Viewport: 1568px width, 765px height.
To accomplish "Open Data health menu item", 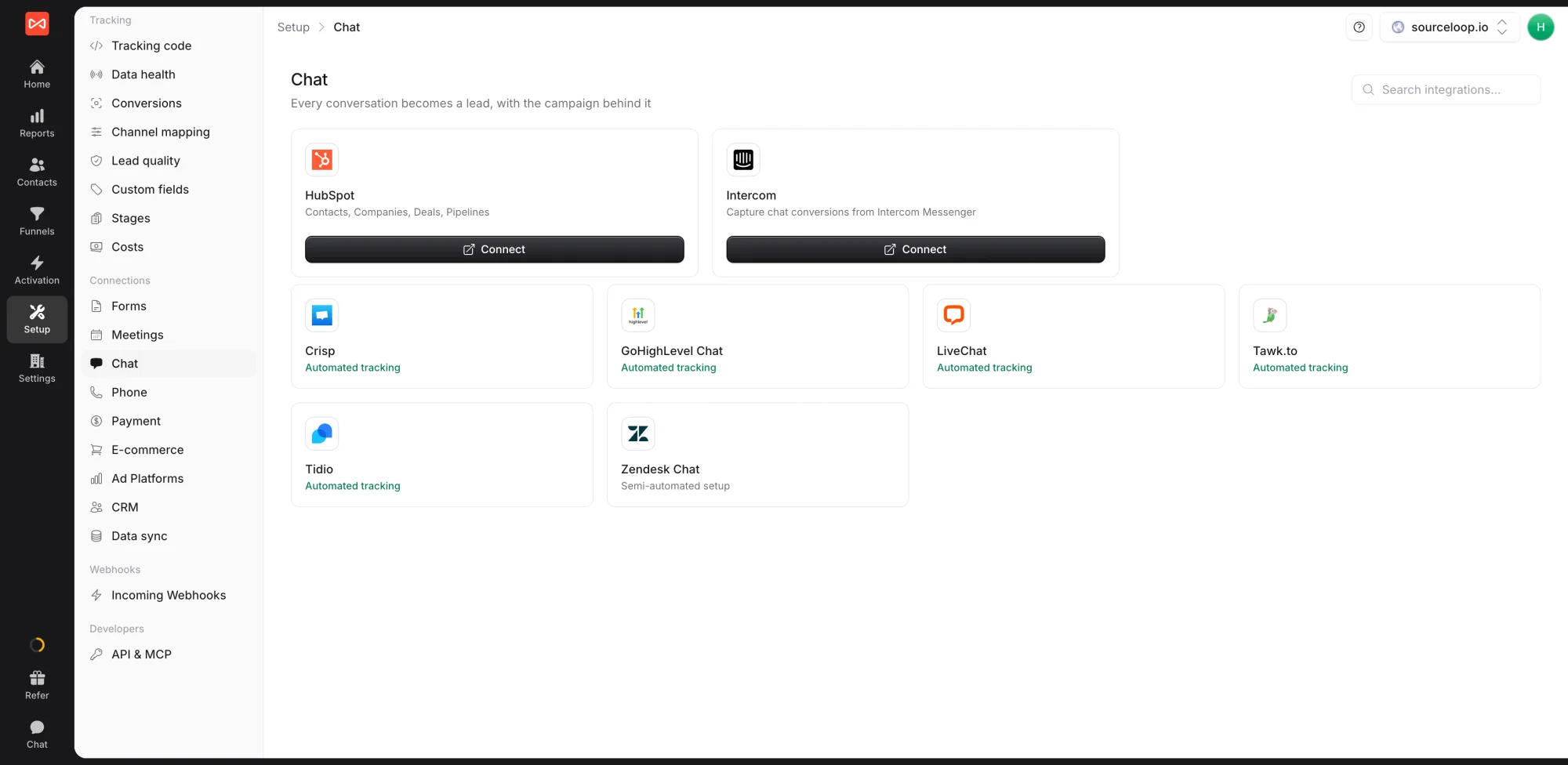I will (x=169, y=74).
